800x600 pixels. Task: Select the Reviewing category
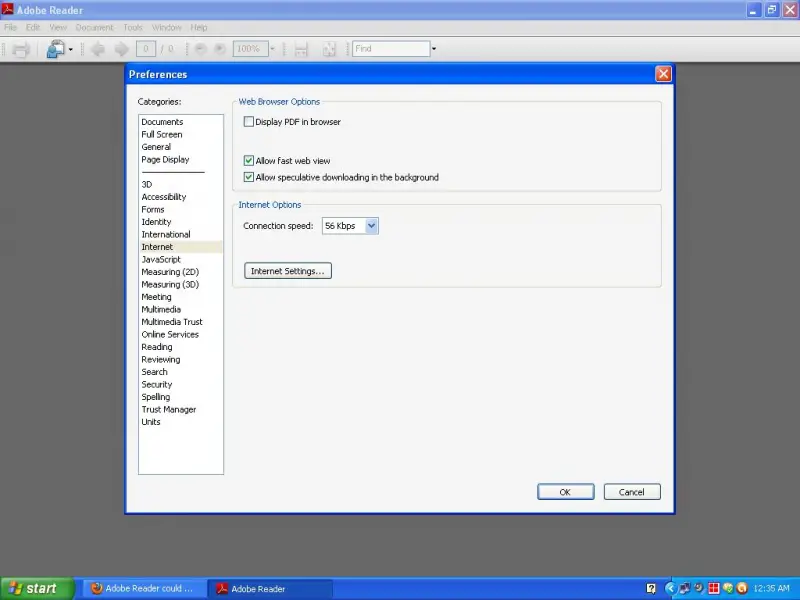pyautogui.click(x=161, y=359)
